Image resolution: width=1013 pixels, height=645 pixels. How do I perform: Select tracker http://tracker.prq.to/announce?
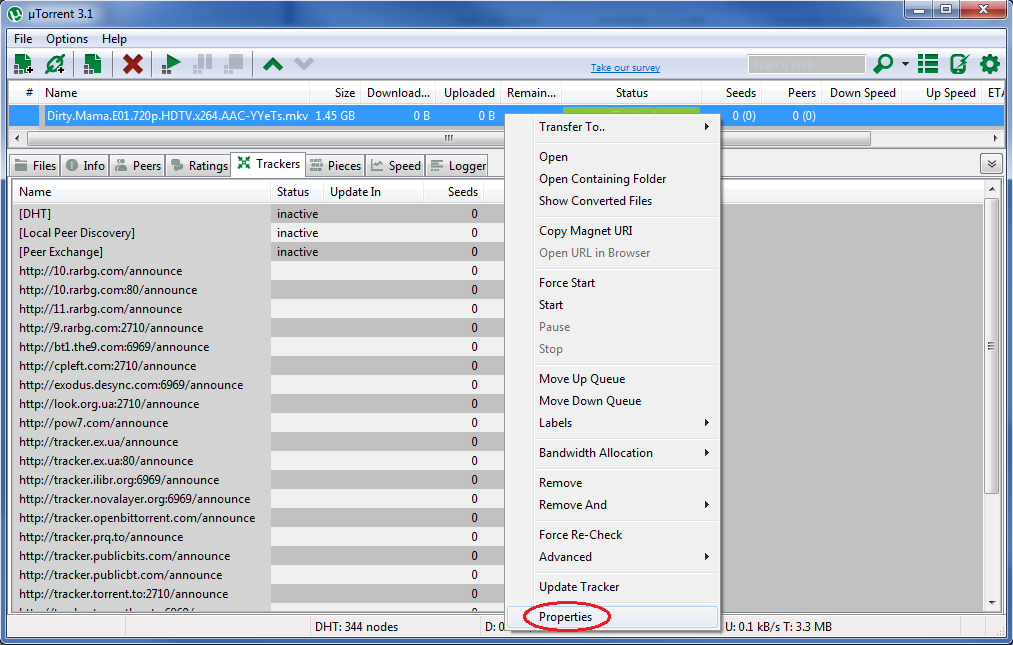(x=258, y=536)
